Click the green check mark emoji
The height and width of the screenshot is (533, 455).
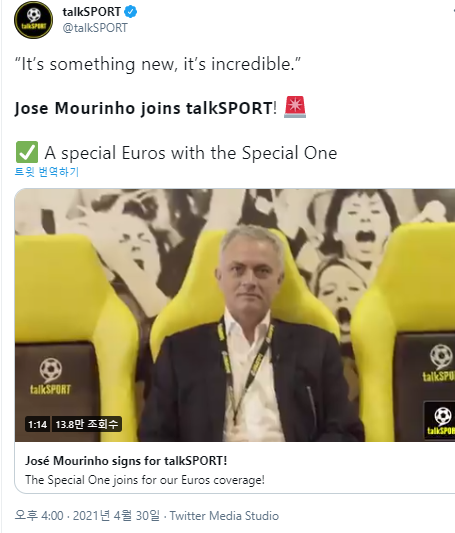27,152
